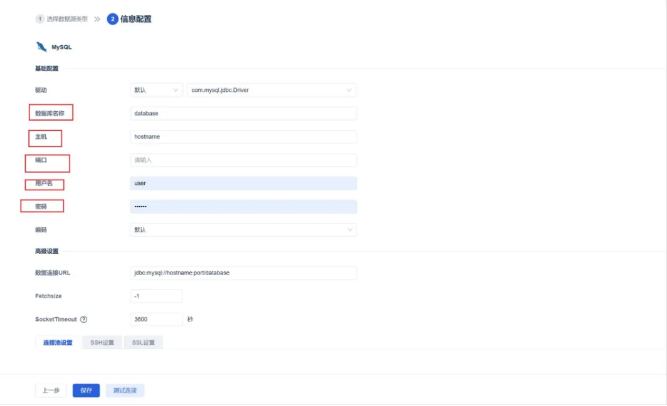667x406 pixels.
Task: Click the 保存 save button
Action: [x=86, y=390]
